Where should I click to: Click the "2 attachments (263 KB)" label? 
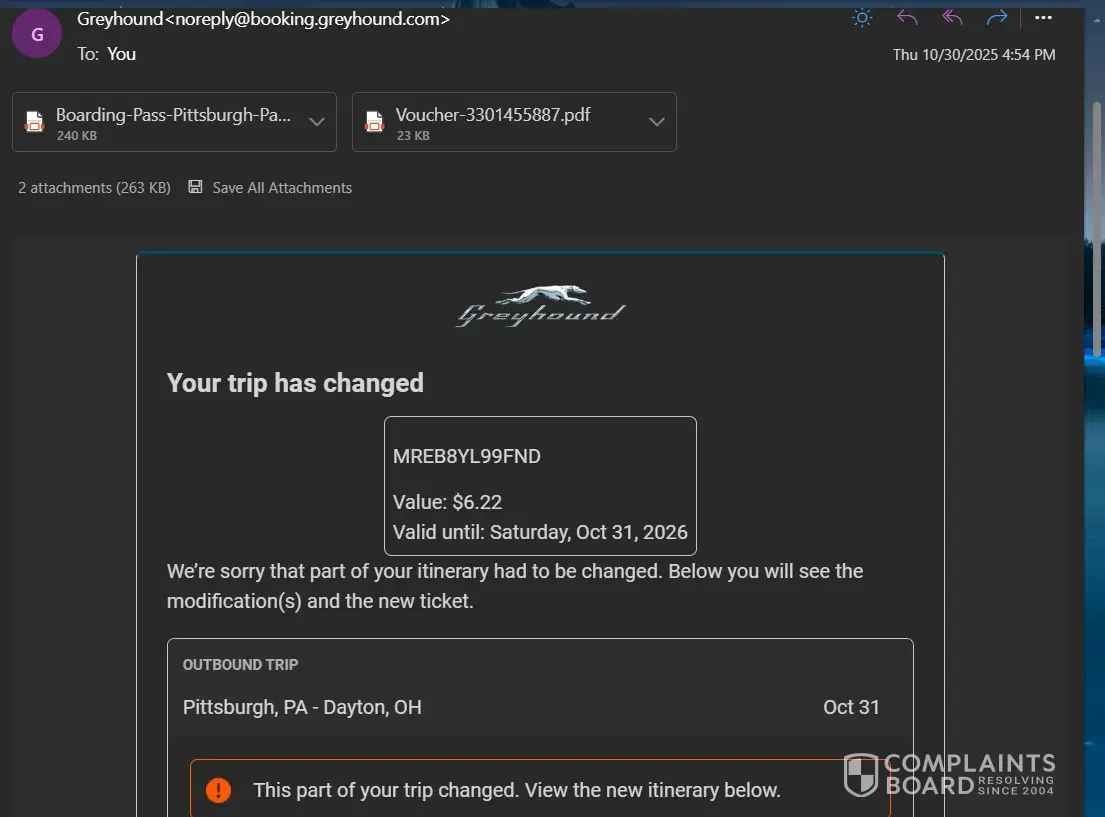94,188
